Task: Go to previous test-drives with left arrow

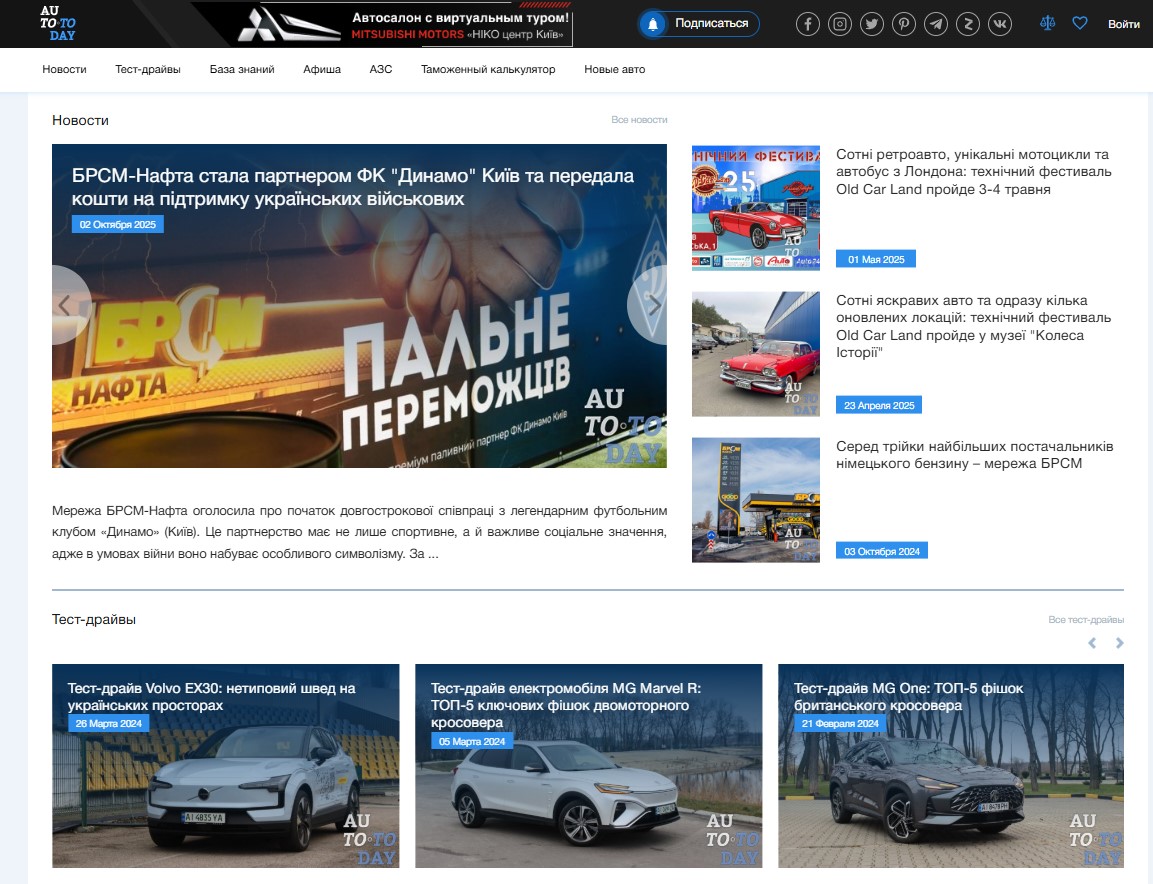Action: pos(1092,643)
